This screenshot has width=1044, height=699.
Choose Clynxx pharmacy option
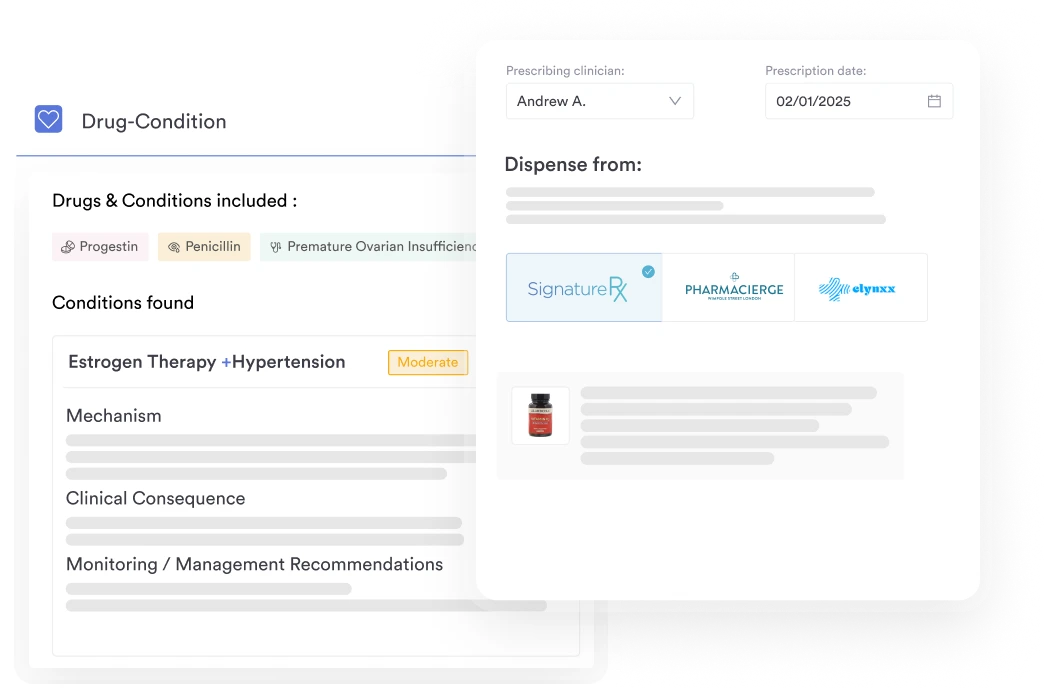[x=861, y=288]
